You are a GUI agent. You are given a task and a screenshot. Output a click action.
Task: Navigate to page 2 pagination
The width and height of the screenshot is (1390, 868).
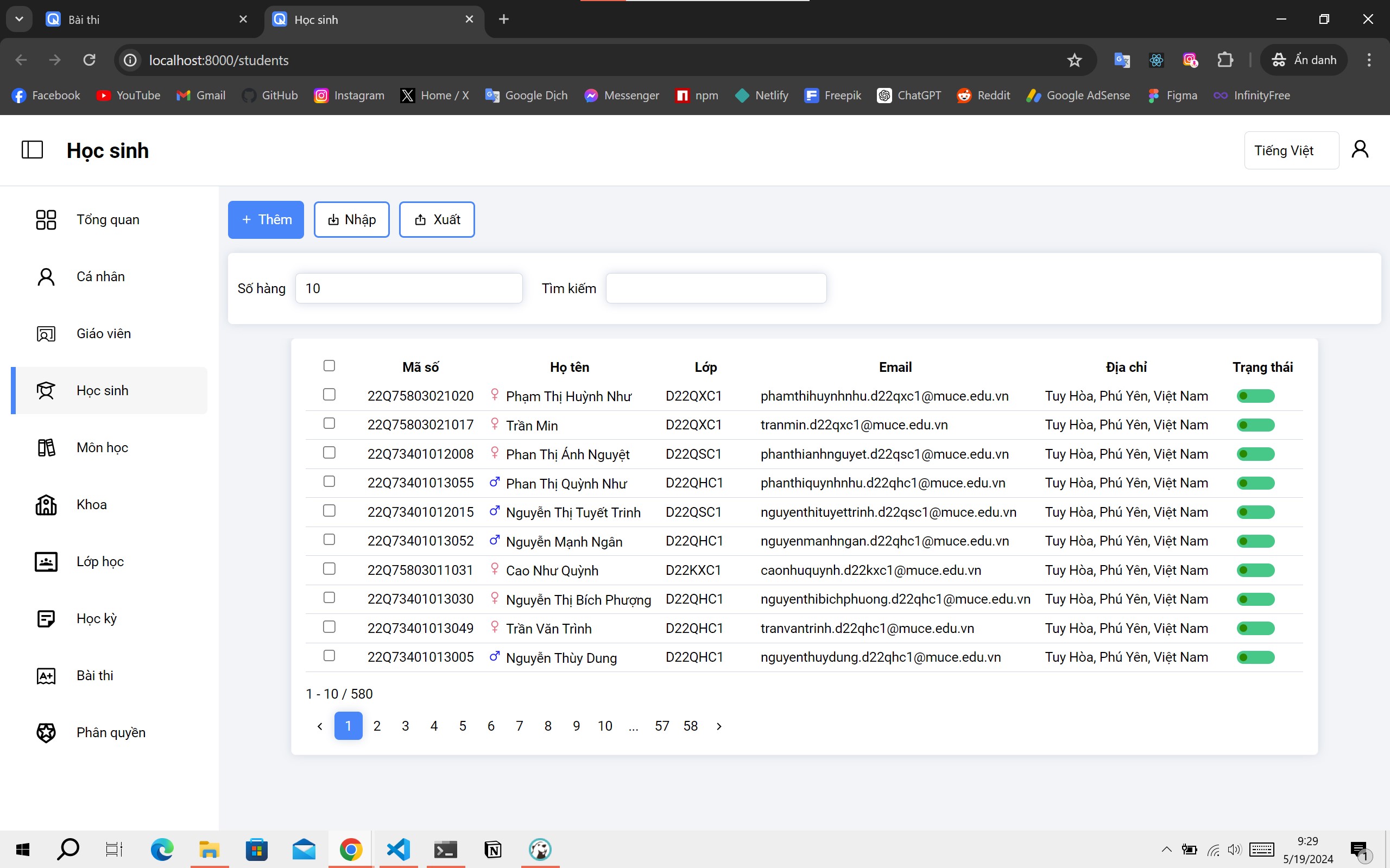[377, 725]
